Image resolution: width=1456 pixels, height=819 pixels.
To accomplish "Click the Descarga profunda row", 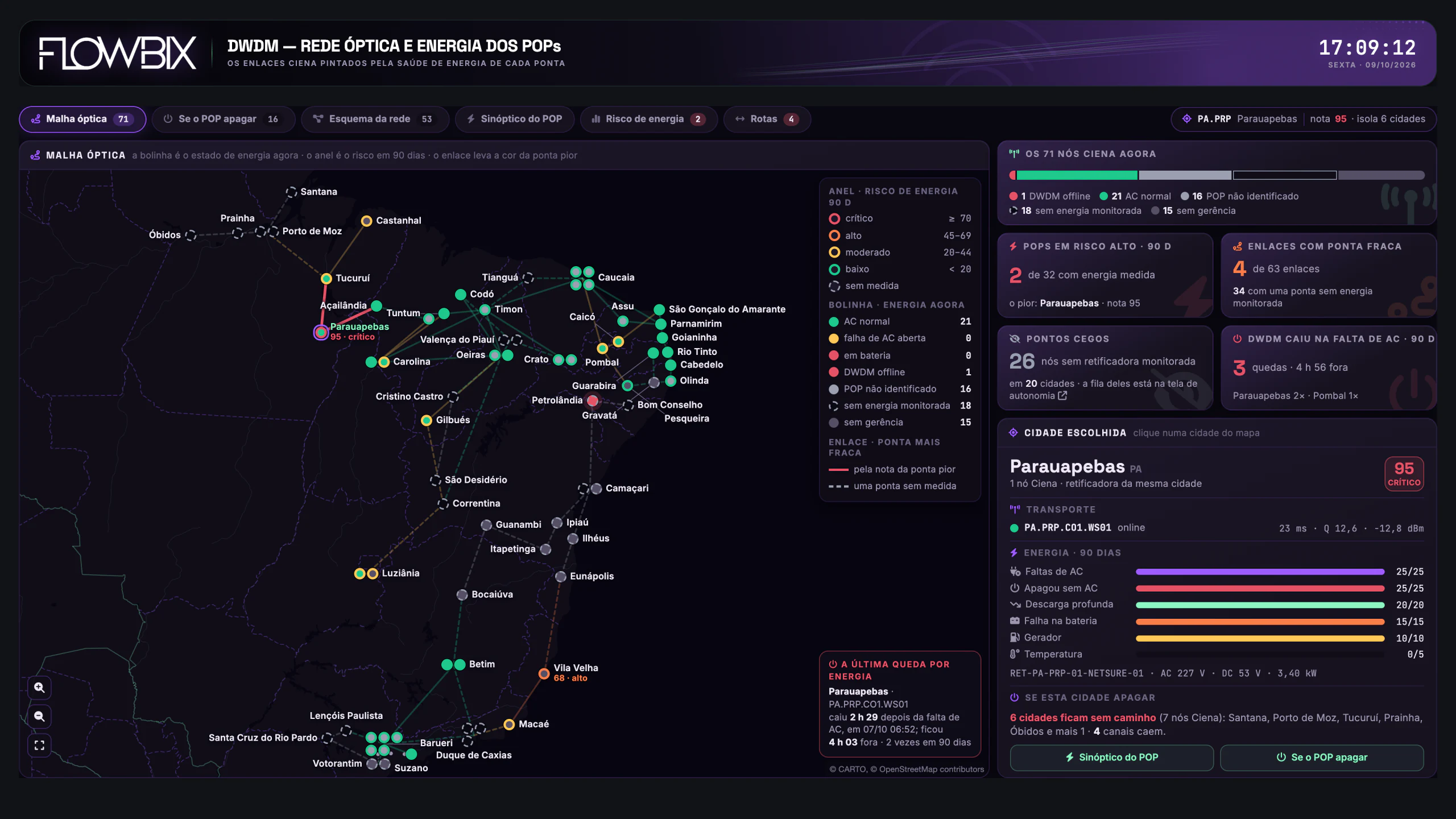I will tap(1217, 605).
